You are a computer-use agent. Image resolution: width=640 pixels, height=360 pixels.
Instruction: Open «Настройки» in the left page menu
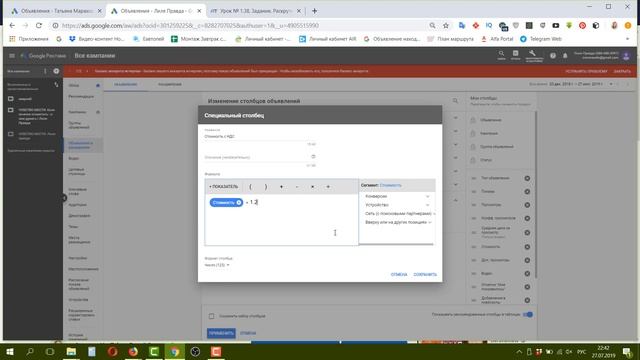click(x=78, y=258)
